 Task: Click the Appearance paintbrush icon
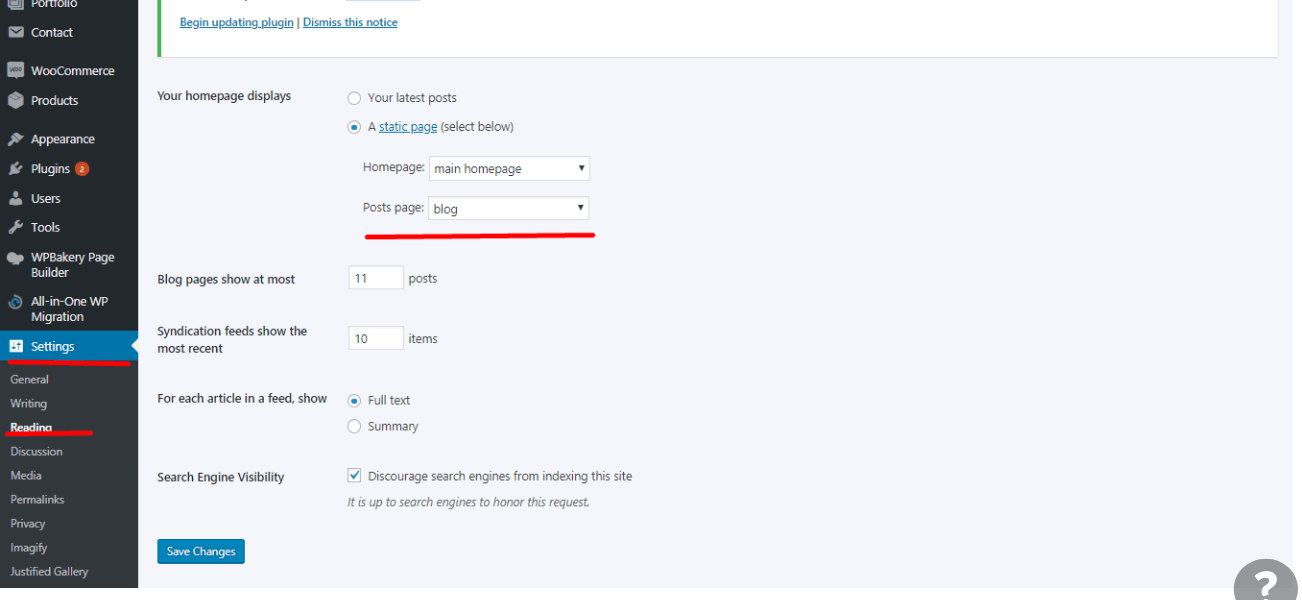point(16,139)
